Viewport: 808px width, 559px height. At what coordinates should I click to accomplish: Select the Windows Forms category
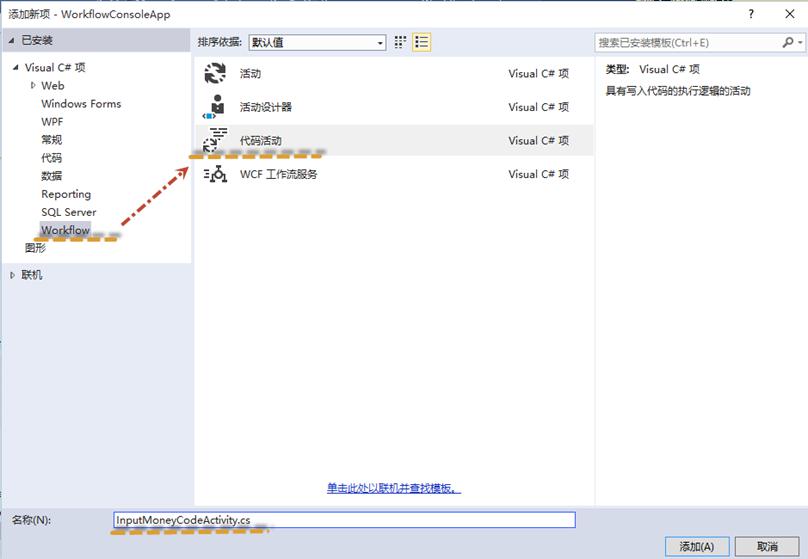coord(81,104)
